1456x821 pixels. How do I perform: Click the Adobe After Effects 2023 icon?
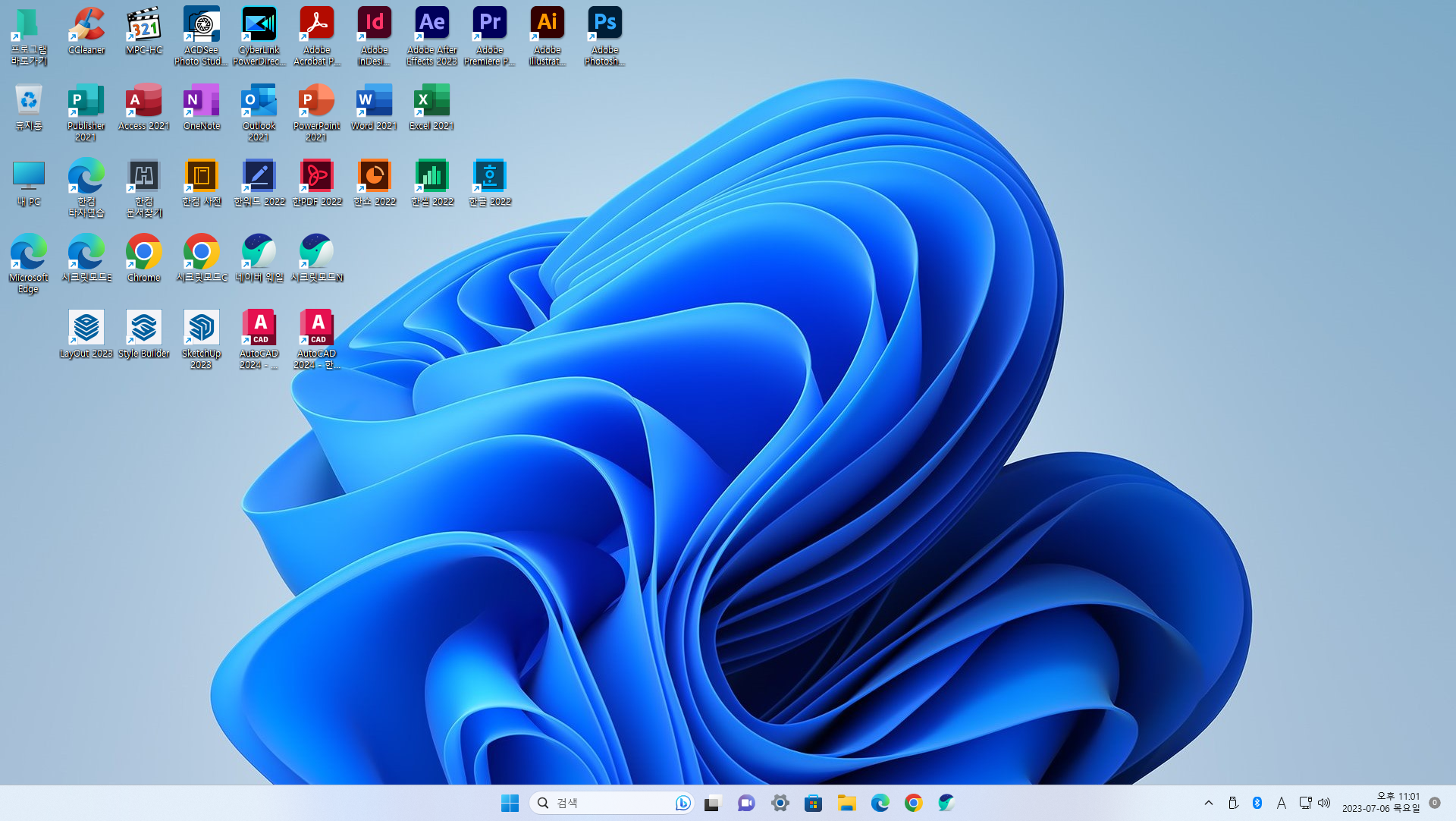tap(431, 34)
